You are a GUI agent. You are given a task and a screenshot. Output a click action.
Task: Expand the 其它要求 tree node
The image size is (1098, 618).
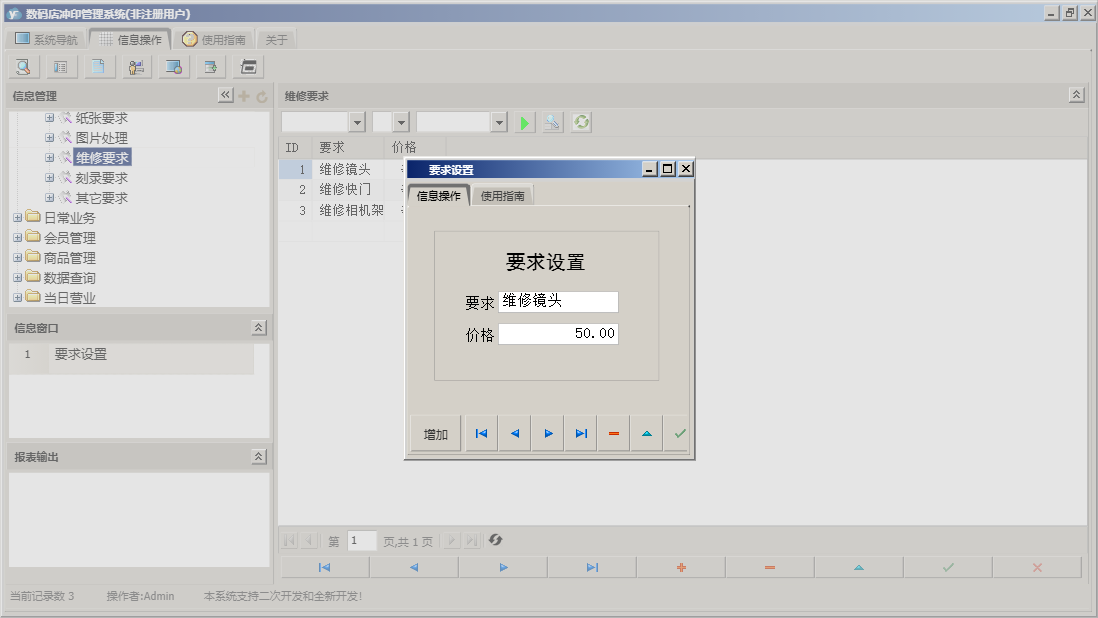coord(50,198)
